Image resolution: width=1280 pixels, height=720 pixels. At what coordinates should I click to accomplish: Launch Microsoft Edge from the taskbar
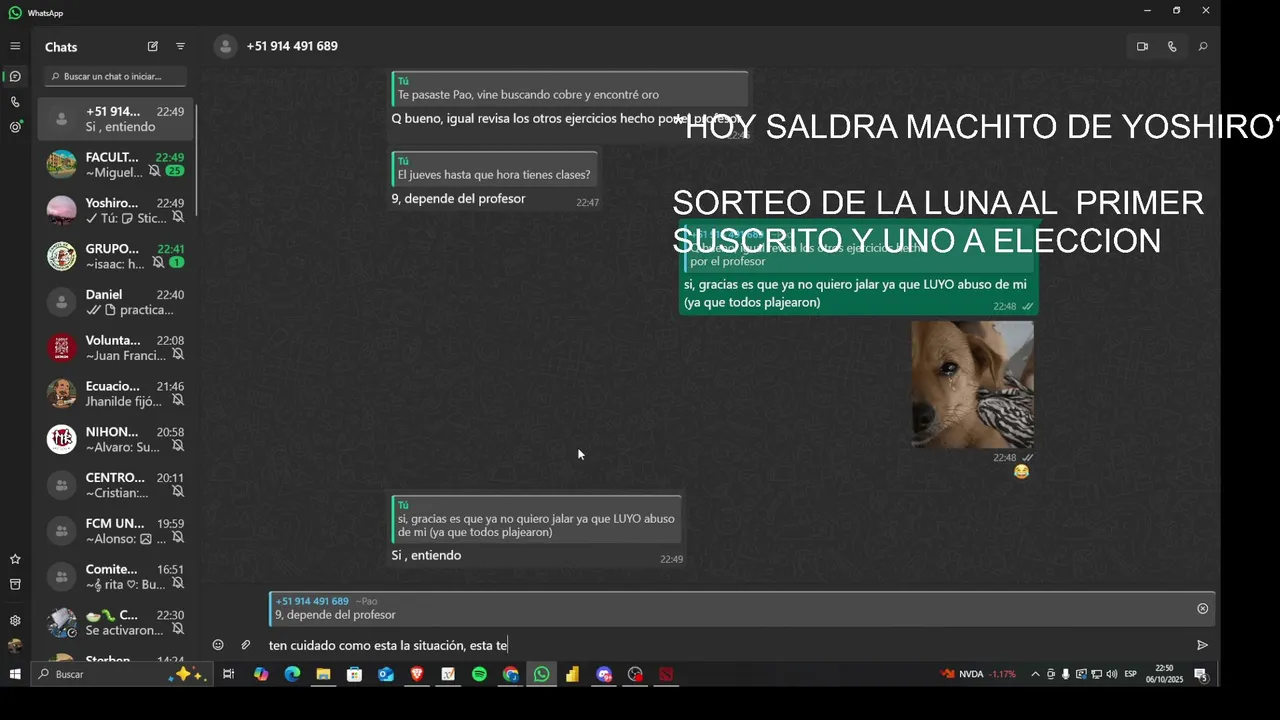[292, 675]
